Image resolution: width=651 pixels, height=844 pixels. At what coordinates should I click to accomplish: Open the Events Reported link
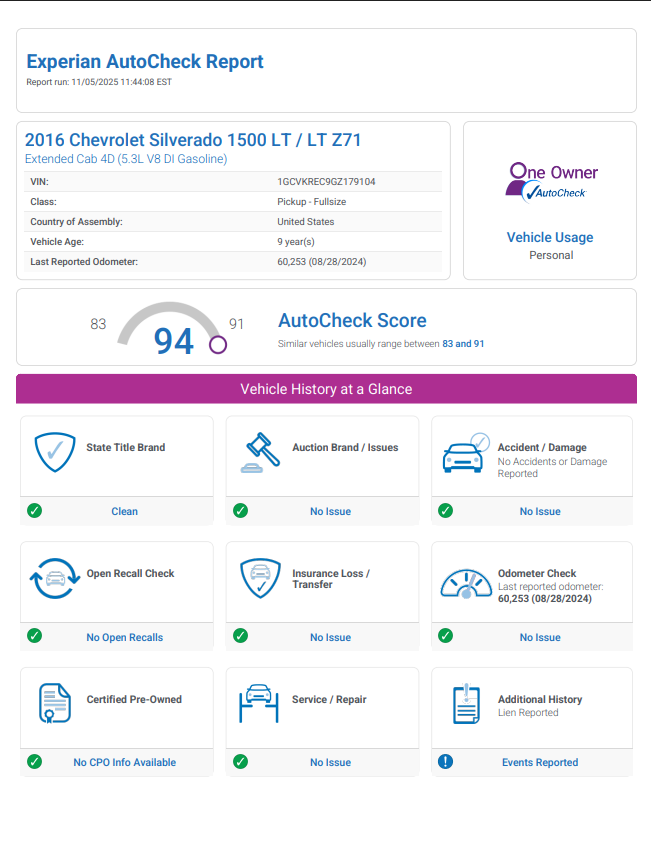(540, 762)
